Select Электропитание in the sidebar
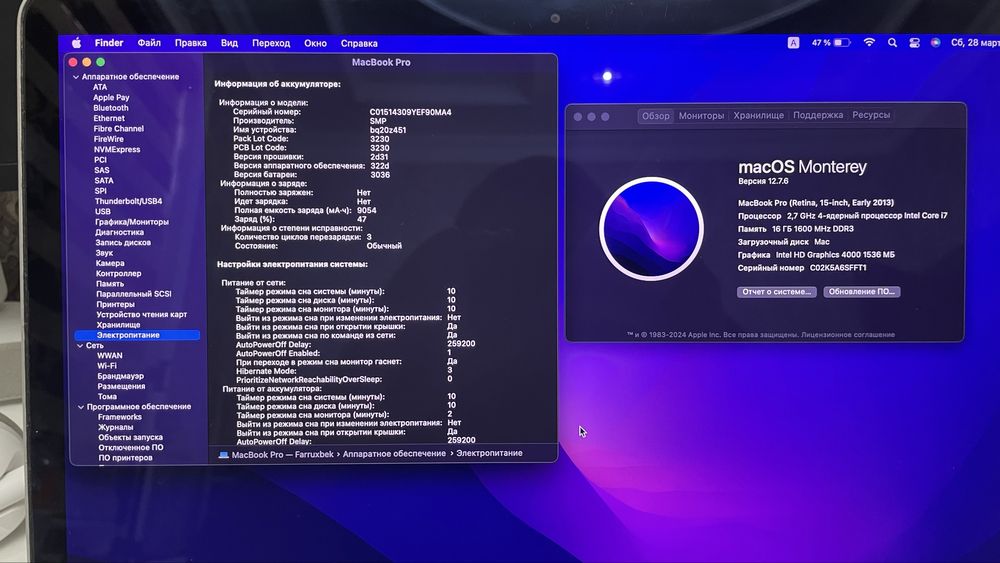This screenshot has width=1000, height=563. (136, 335)
